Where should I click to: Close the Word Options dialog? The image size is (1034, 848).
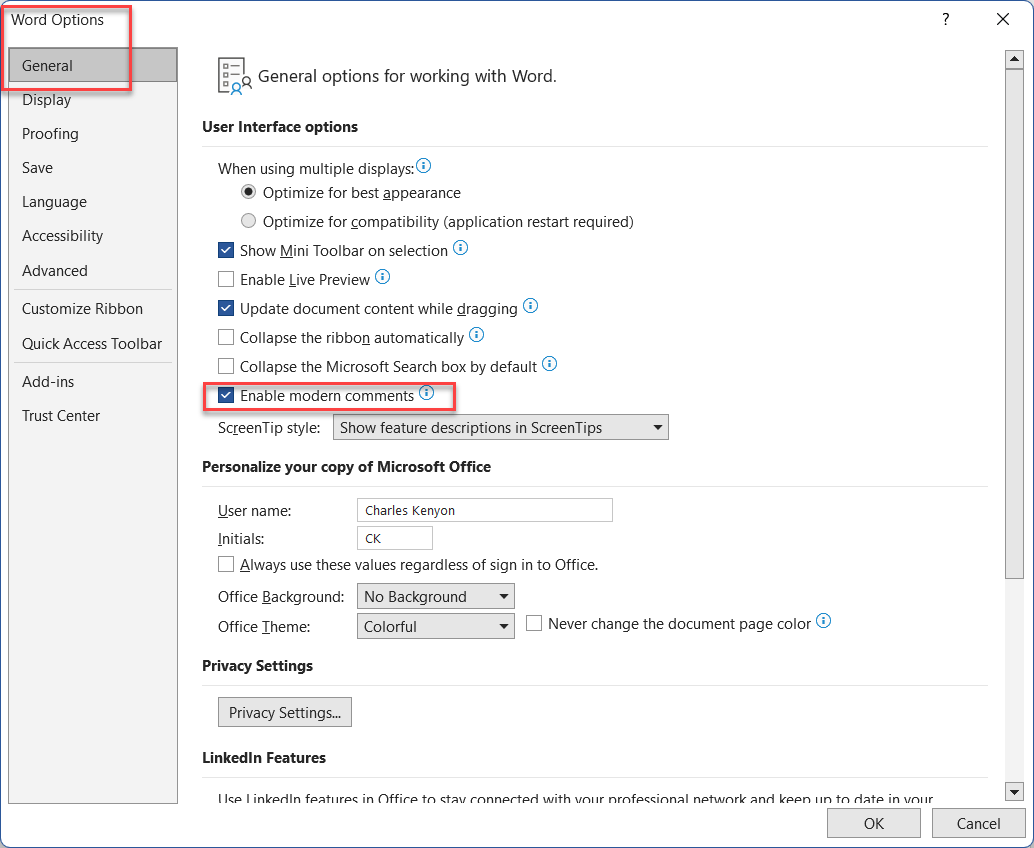point(1003,19)
